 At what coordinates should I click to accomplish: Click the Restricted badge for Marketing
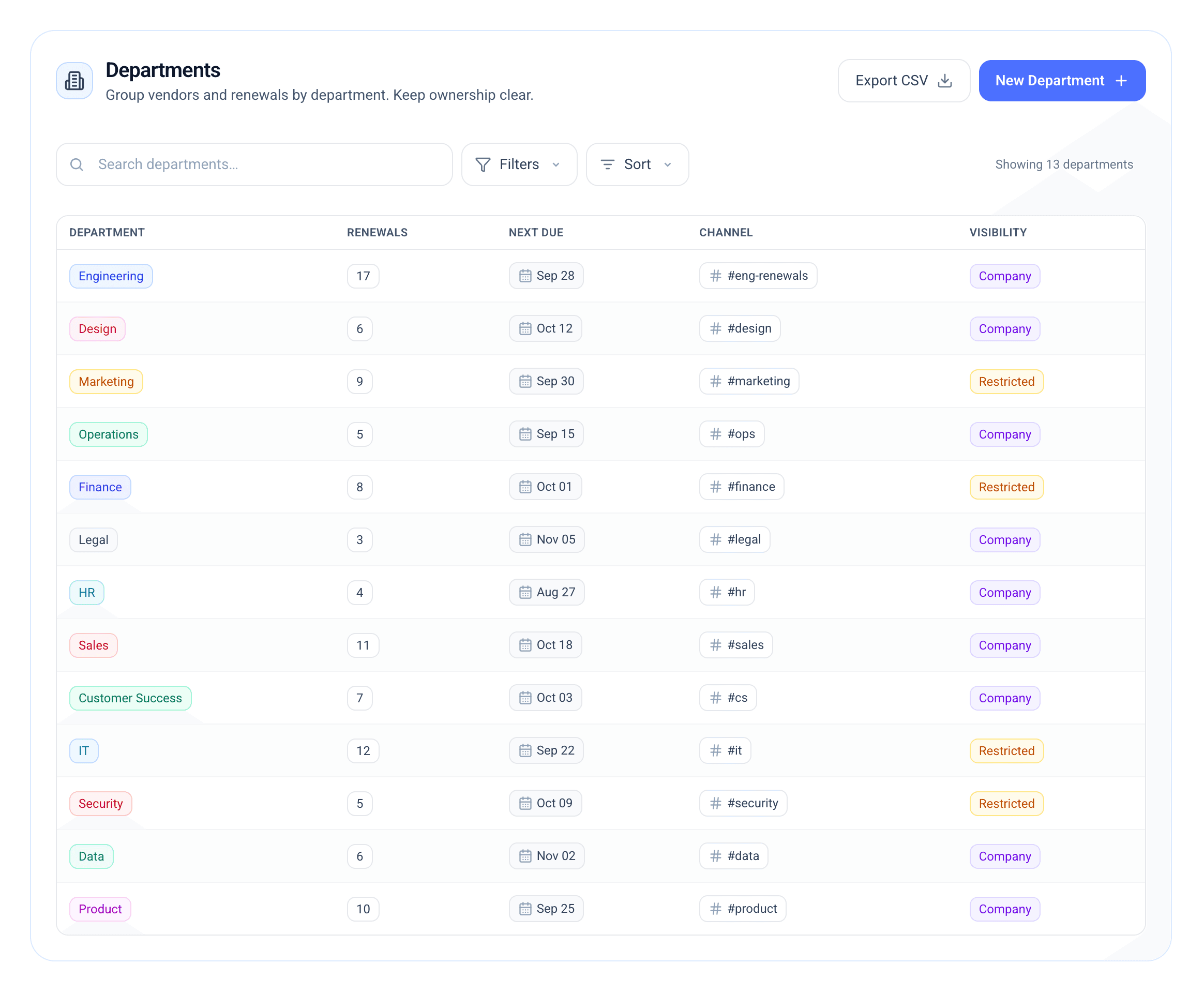[1006, 382]
